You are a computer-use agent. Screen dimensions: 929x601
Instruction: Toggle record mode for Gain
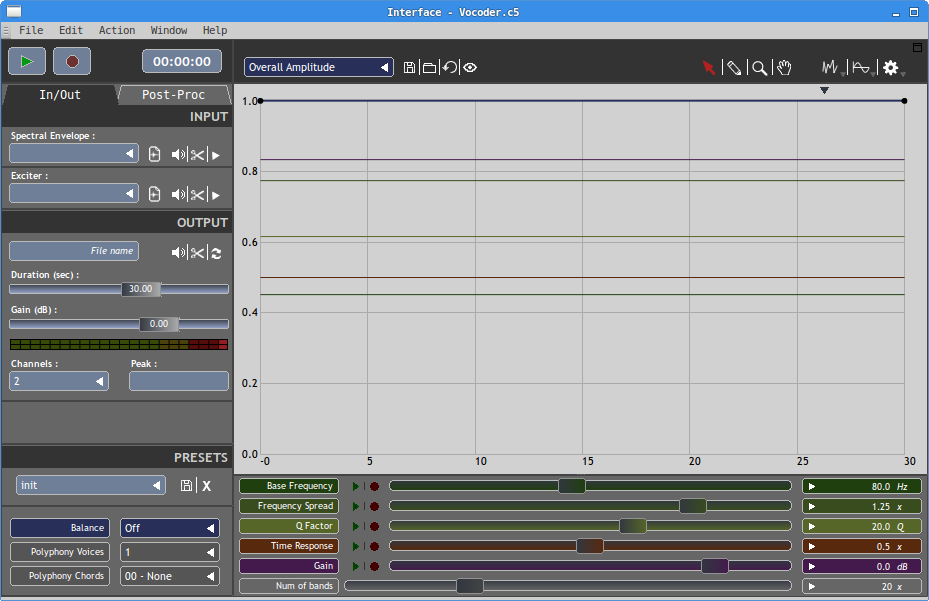pyautogui.click(x=374, y=566)
